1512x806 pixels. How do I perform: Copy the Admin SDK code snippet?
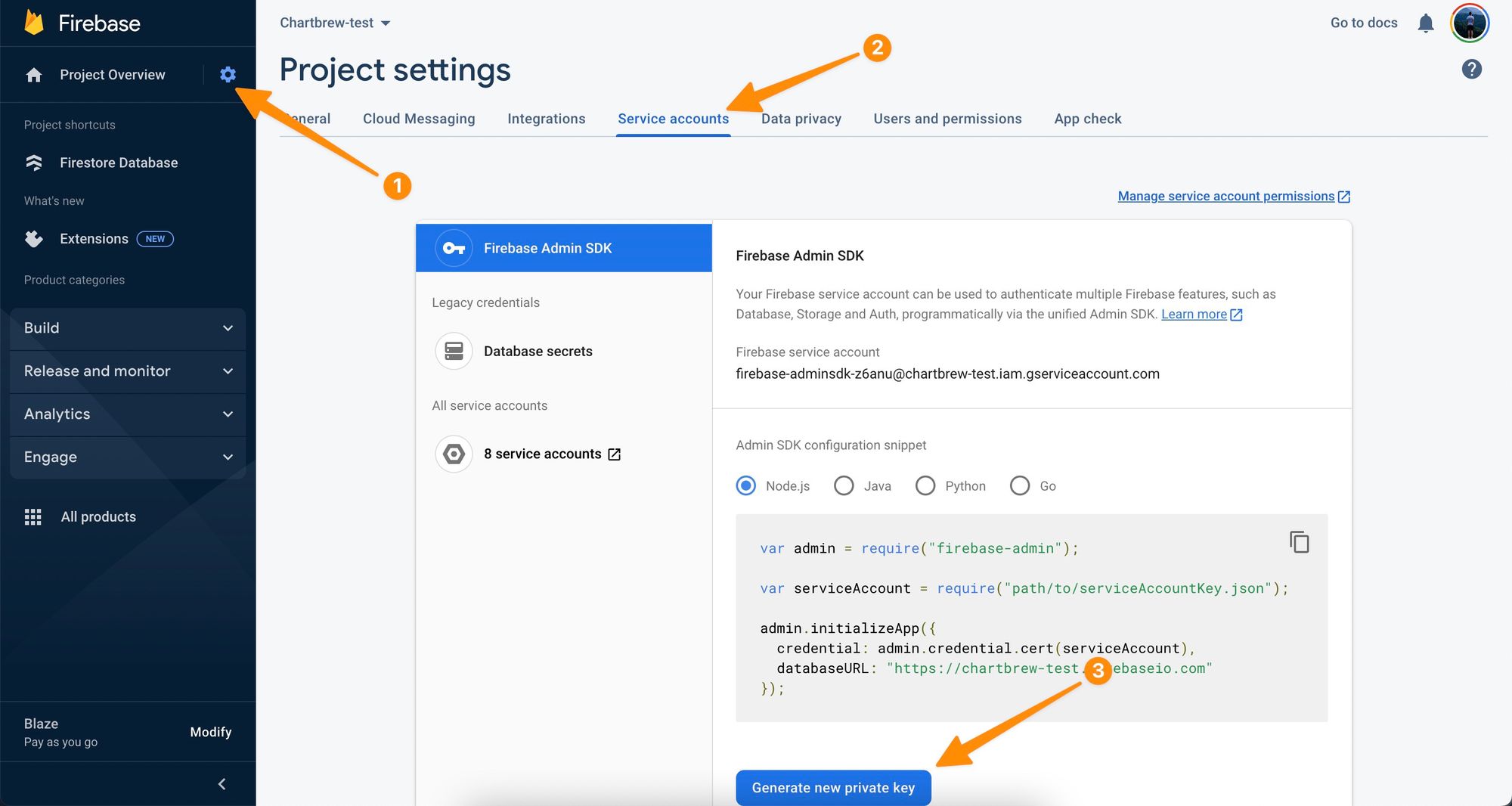point(1299,542)
